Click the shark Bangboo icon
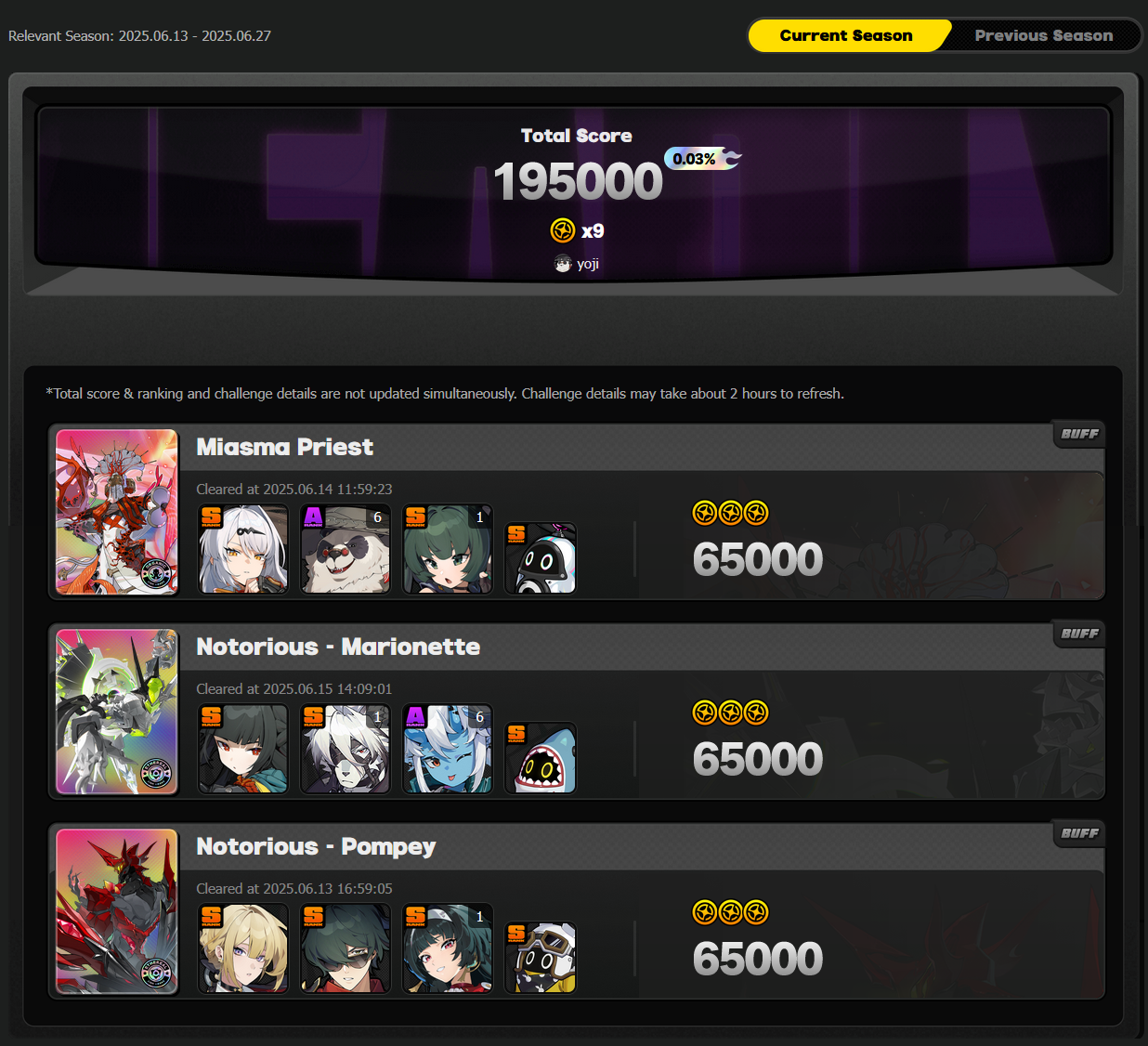 pos(541,758)
